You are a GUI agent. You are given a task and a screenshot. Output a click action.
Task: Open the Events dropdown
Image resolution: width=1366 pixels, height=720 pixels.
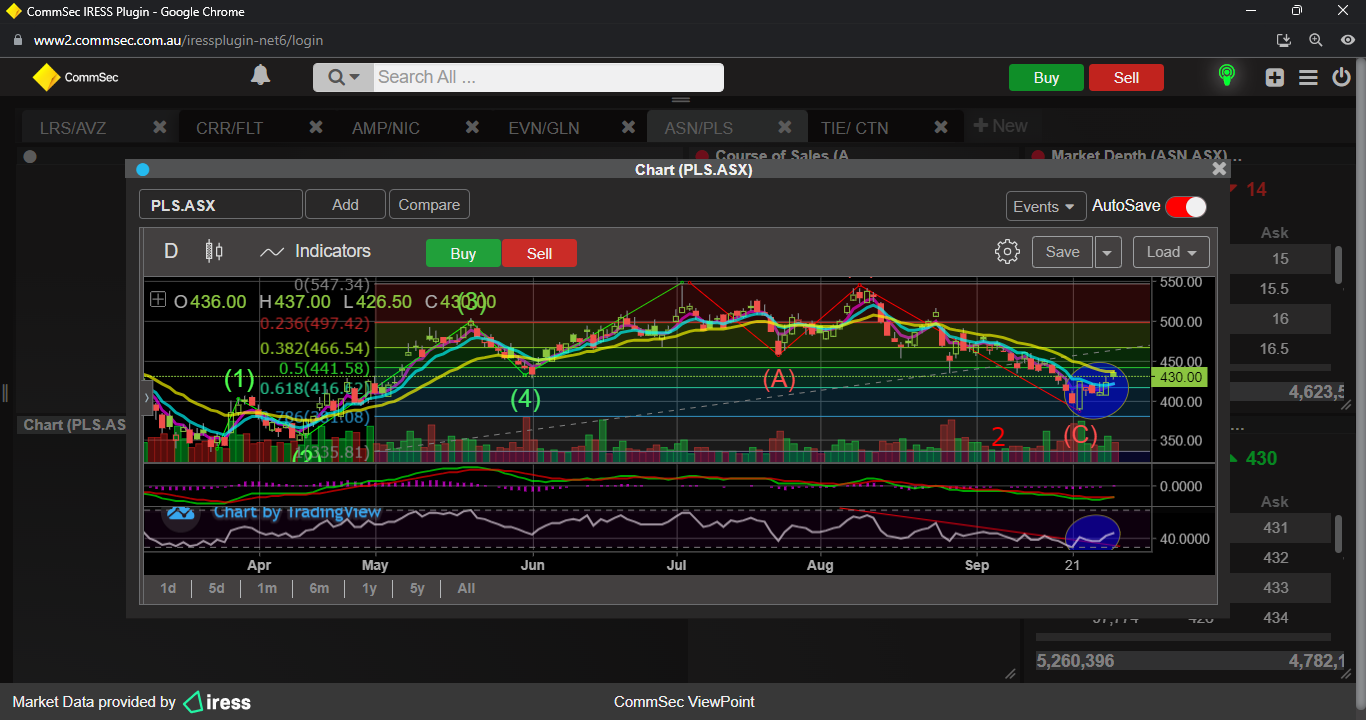(1046, 206)
